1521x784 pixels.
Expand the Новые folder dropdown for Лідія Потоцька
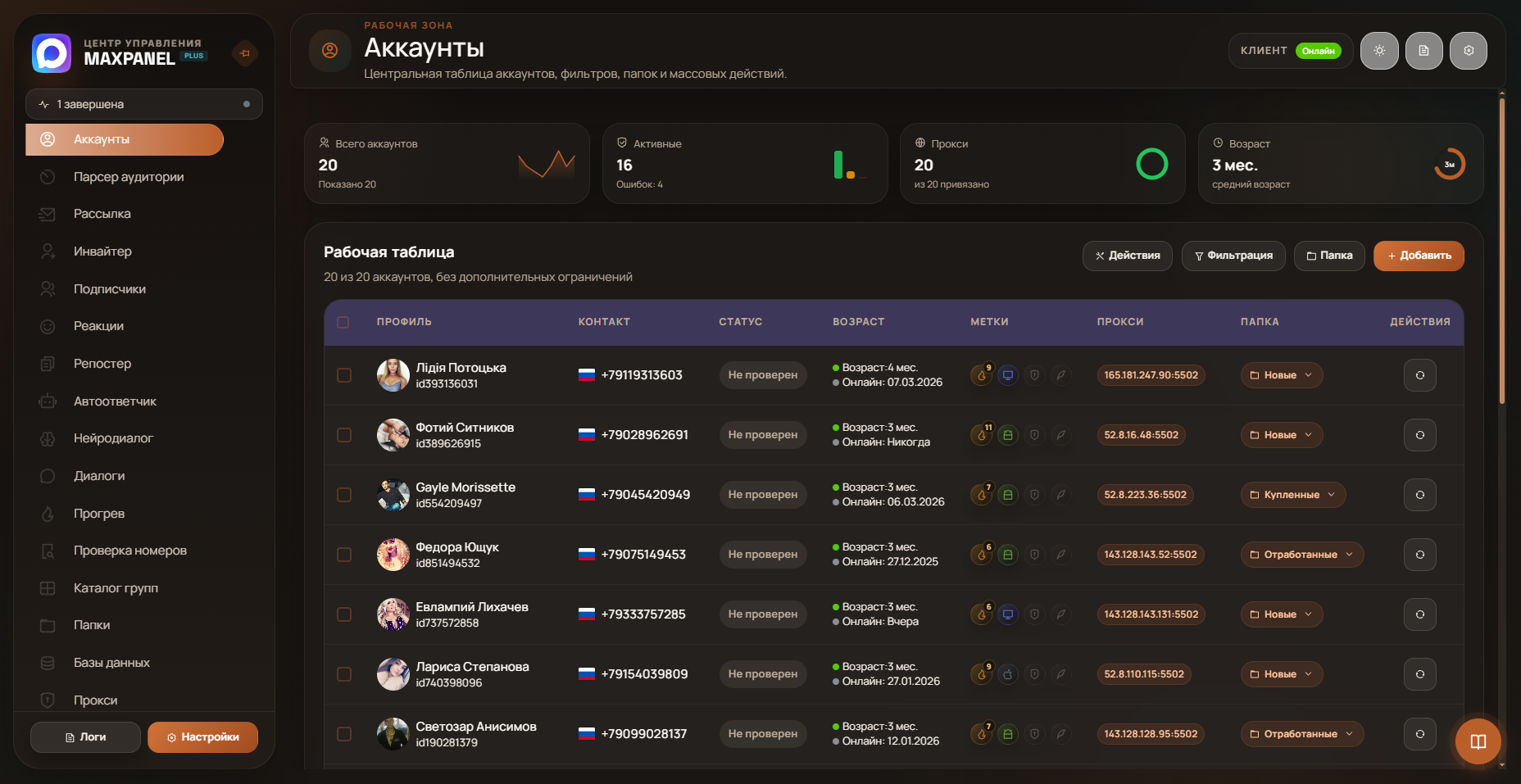[x=1282, y=375]
